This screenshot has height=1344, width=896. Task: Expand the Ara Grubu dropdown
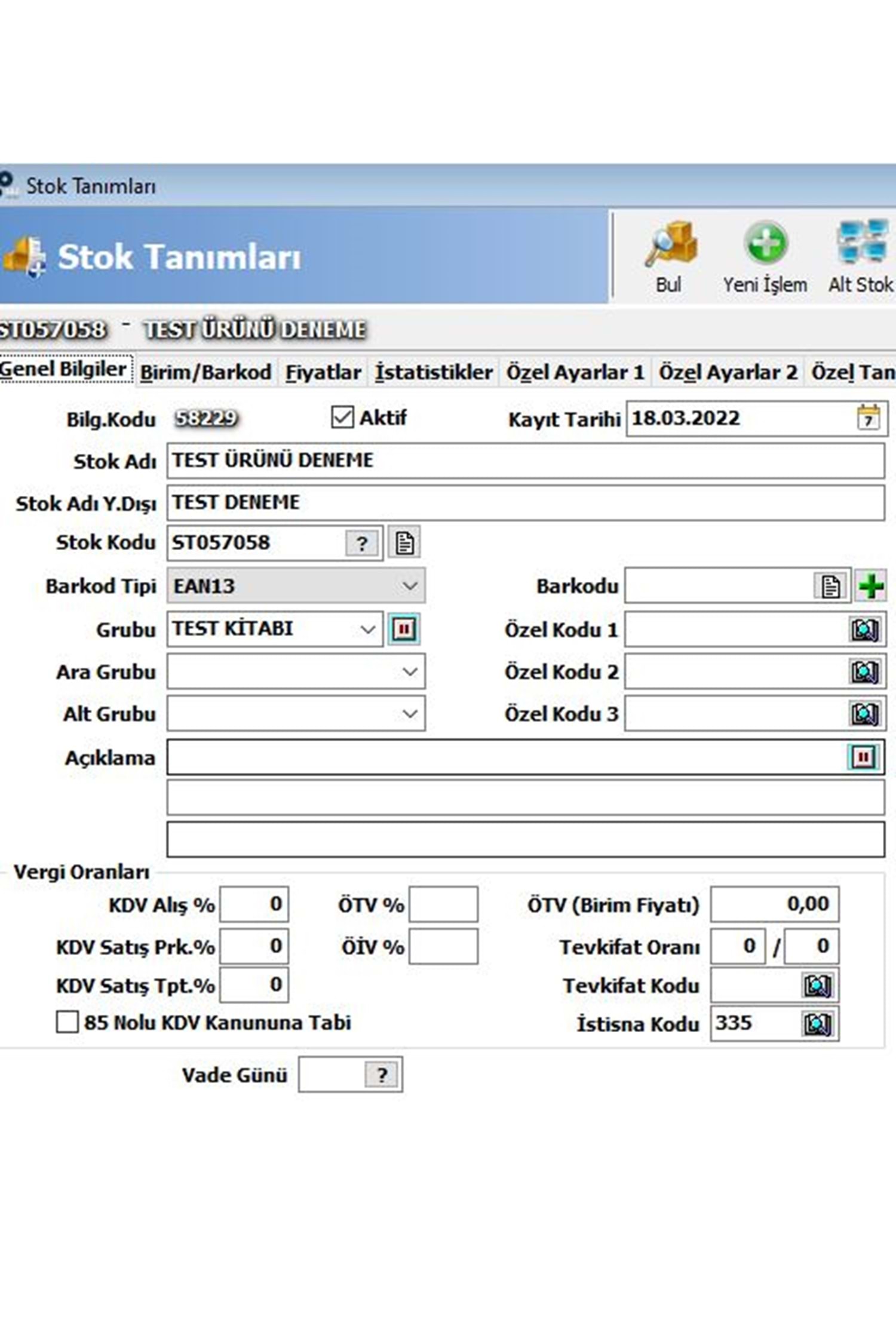(x=410, y=672)
